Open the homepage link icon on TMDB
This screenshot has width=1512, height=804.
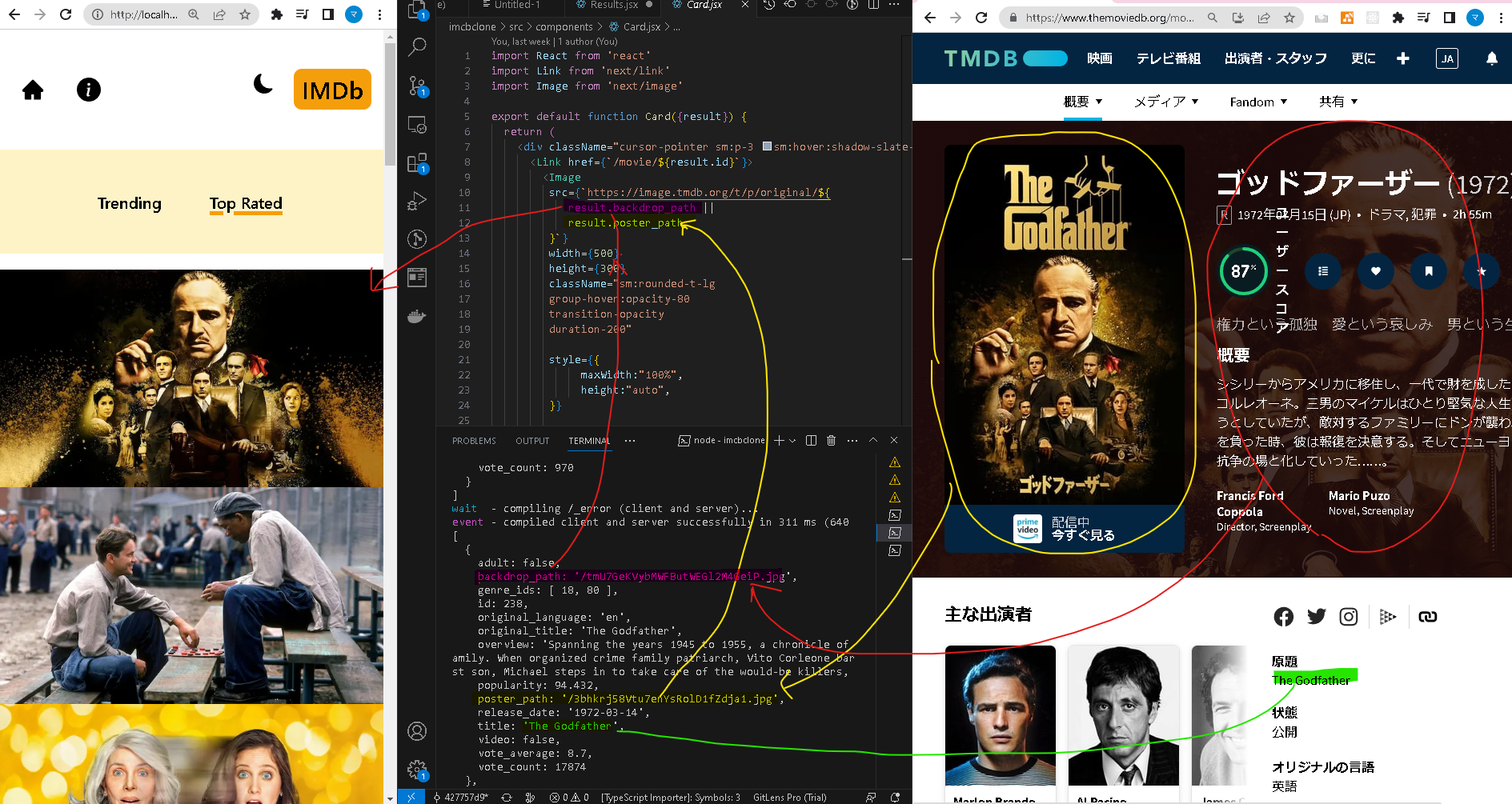(1428, 617)
